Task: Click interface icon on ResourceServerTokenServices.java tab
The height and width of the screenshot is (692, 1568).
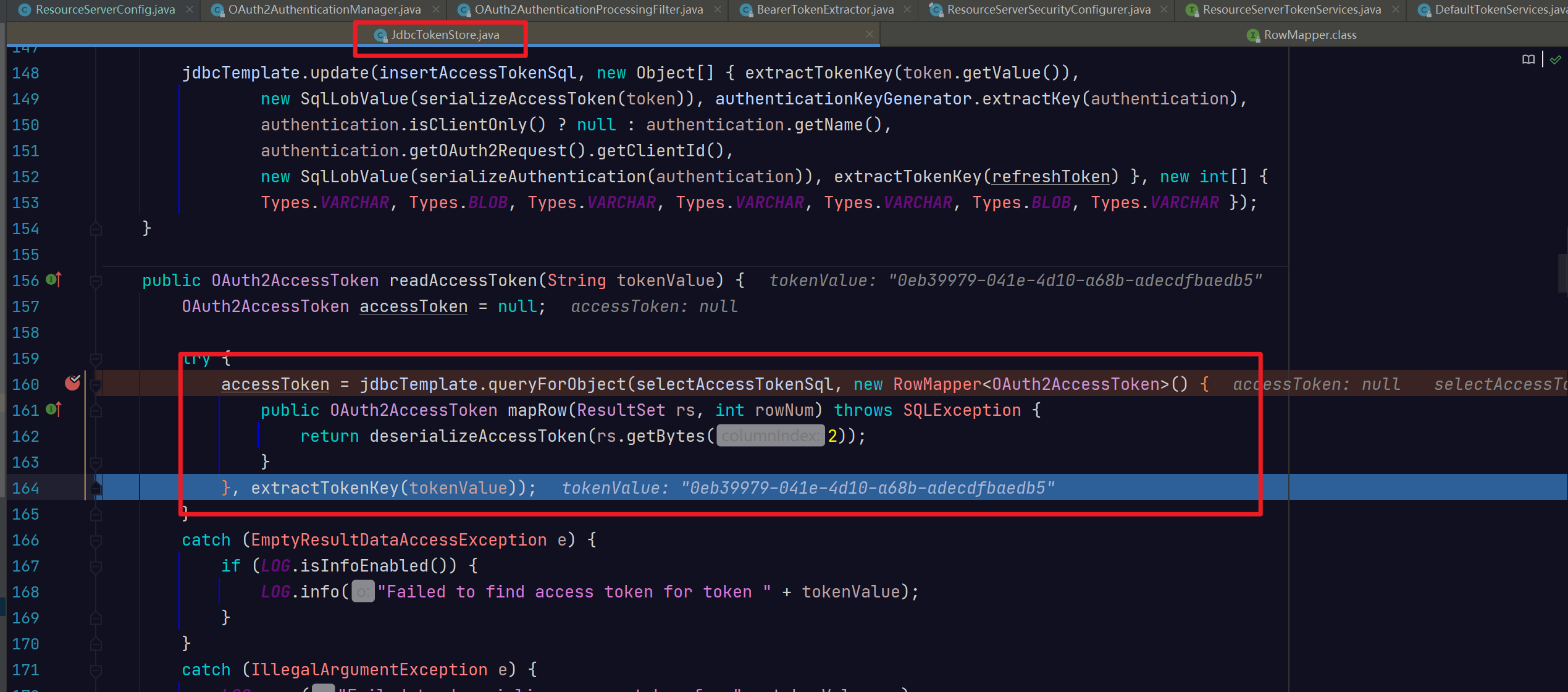Action: (x=1192, y=10)
